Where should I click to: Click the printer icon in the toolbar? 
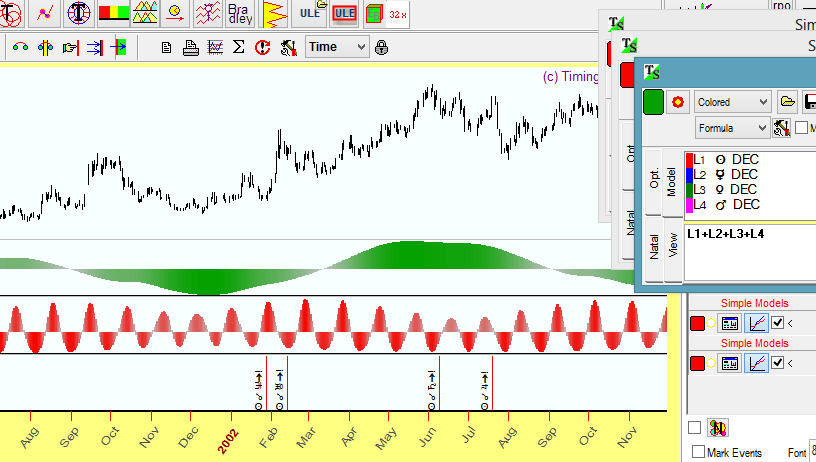pyautogui.click(x=190, y=47)
